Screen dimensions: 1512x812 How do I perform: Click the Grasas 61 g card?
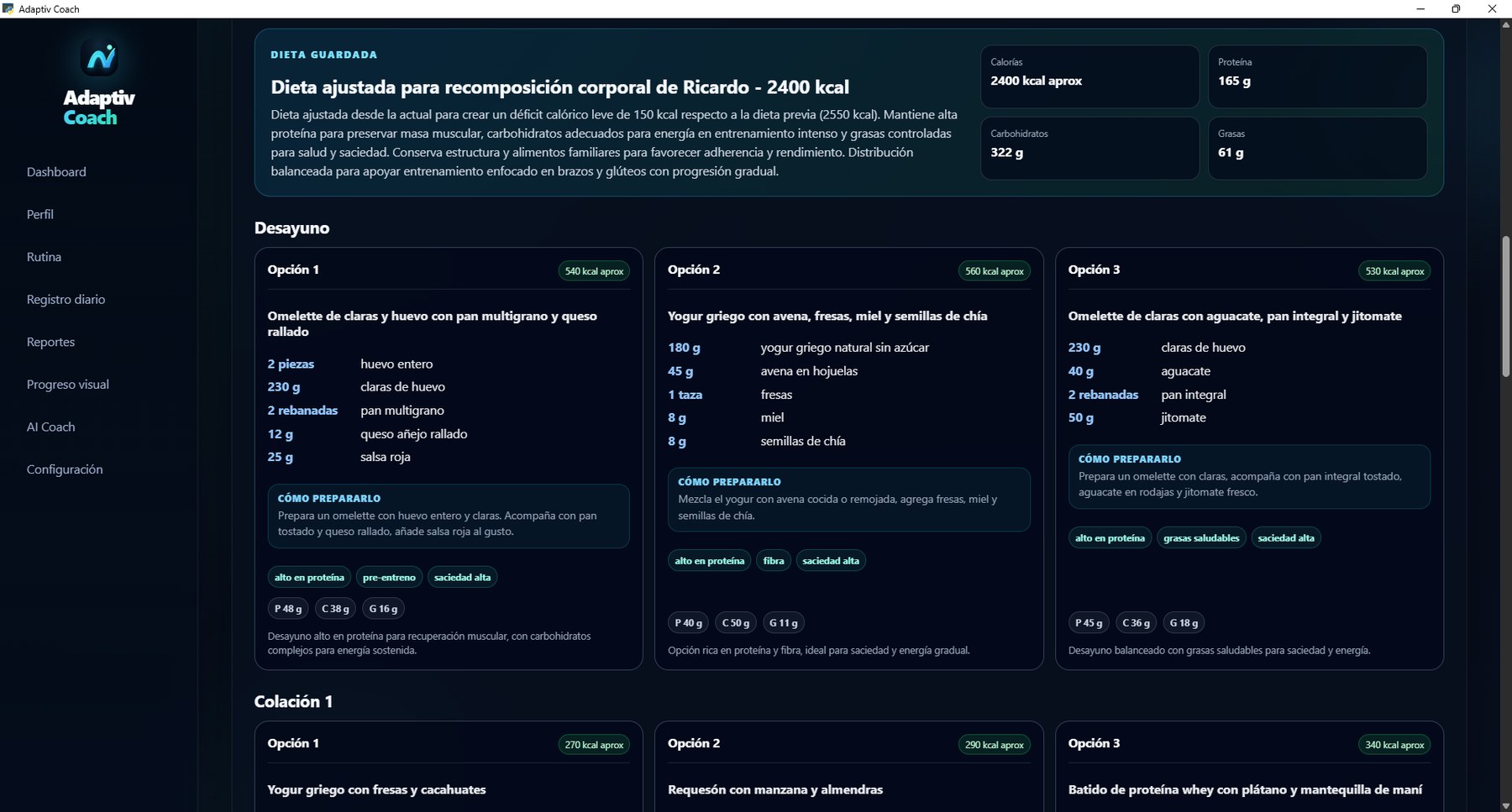(x=1317, y=148)
